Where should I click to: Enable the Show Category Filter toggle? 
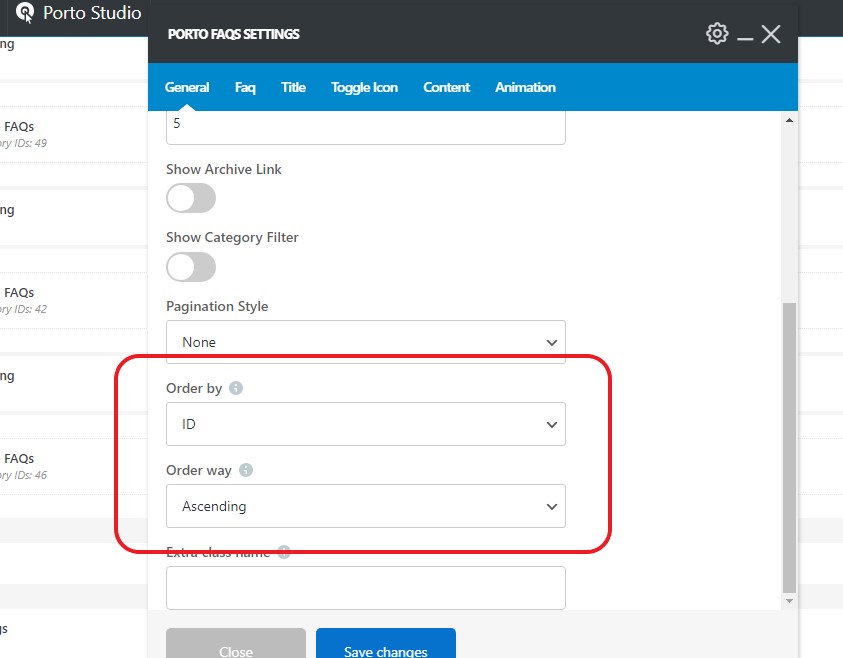click(x=191, y=267)
